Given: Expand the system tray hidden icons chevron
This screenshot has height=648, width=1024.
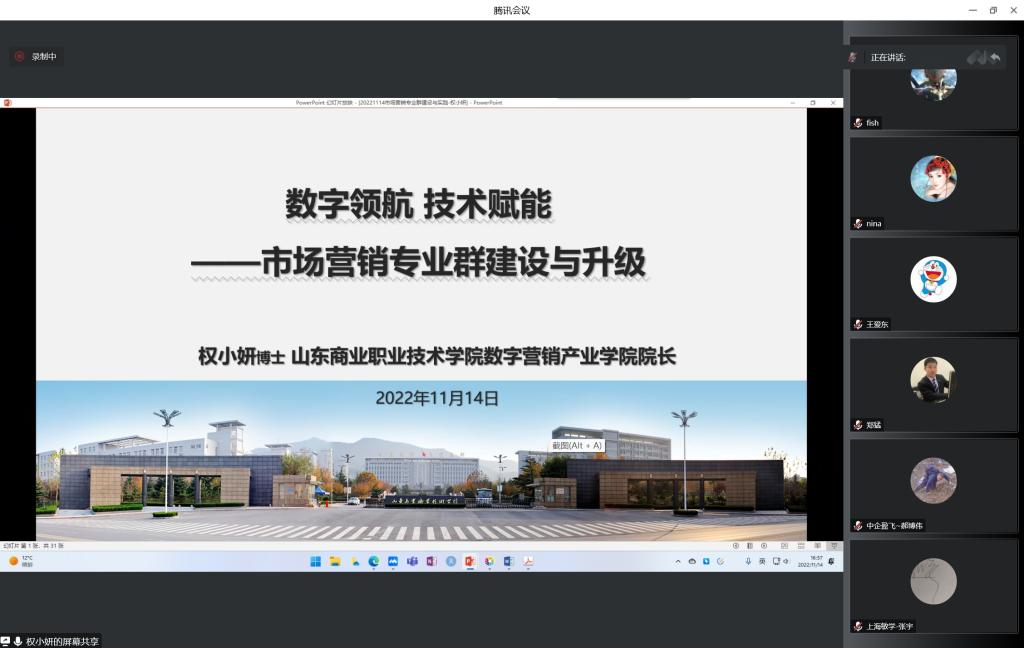Looking at the screenshot, I should 678,561.
